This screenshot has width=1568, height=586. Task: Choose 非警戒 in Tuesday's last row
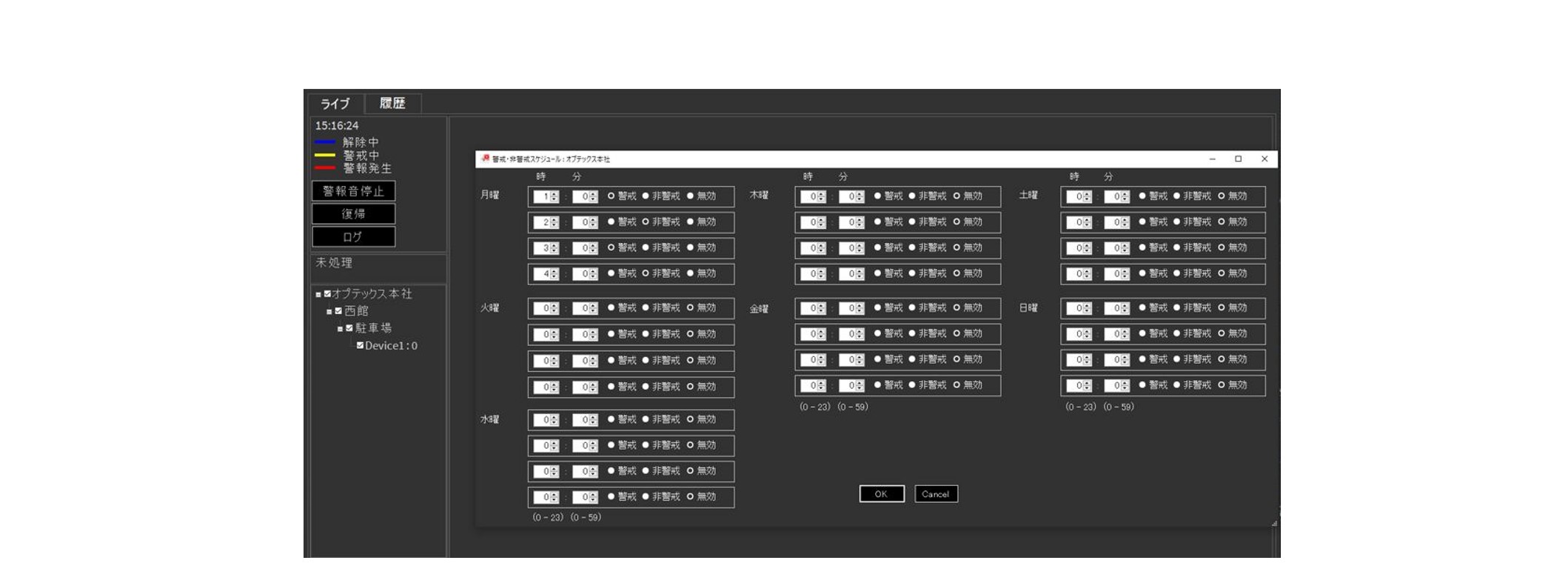pyautogui.click(x=646, y=387)
